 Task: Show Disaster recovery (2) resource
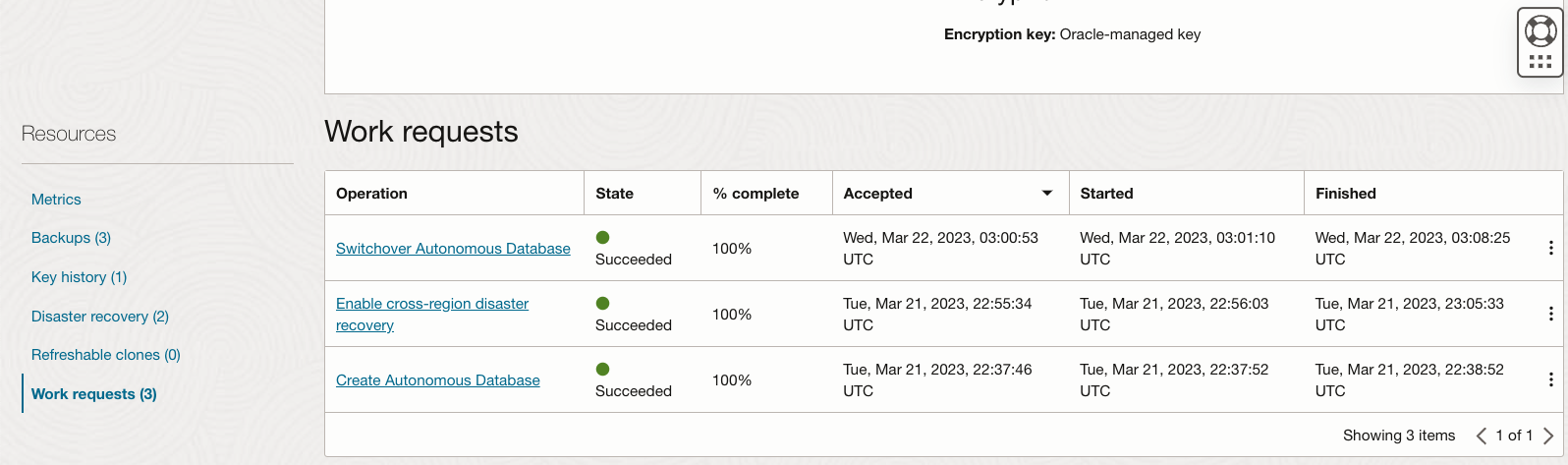(100, 317)
